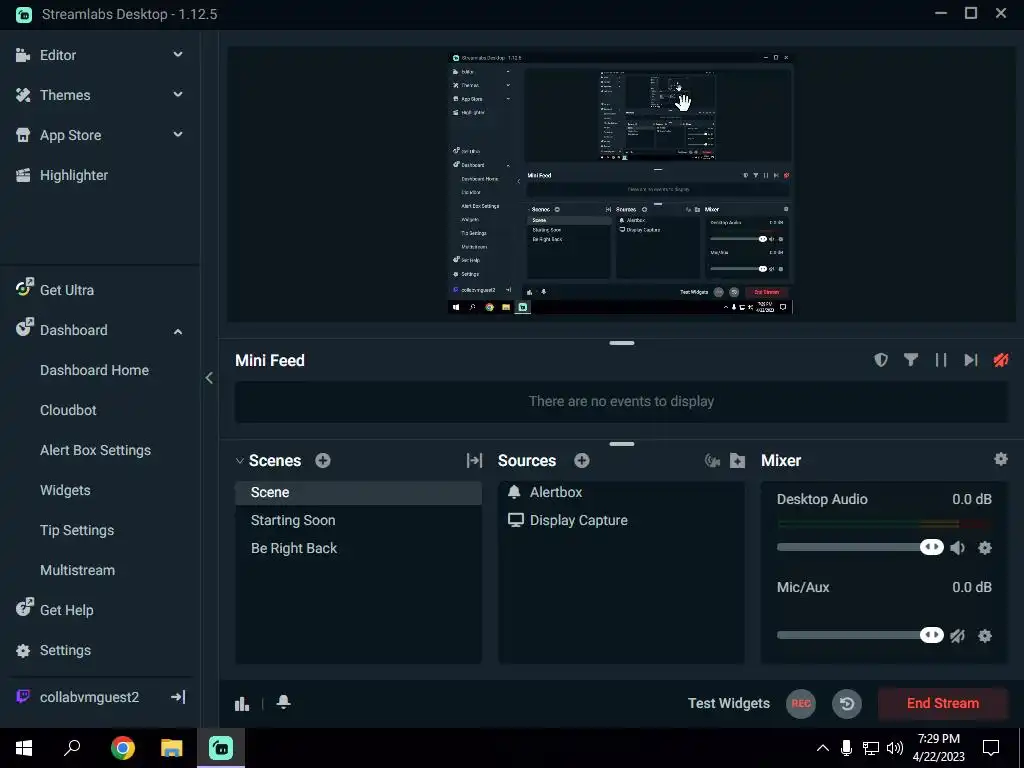Open Mixer settings gear in Mixer header
Screen dimensions: 1024x768
pos(1000,459)
